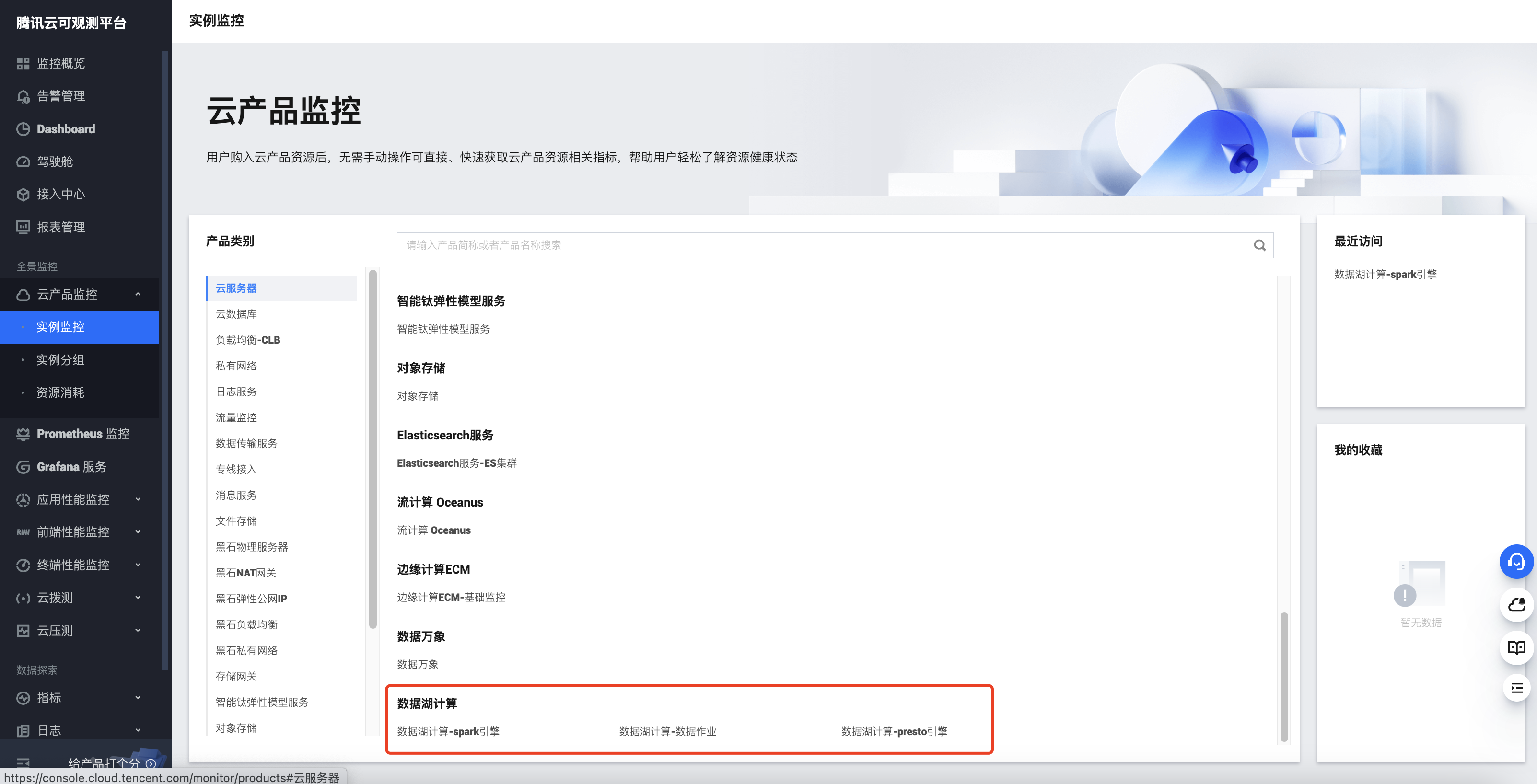1537x784 pixels.
Task: Open 实例分组 in the sidebar
Action: tap(59, 359)
